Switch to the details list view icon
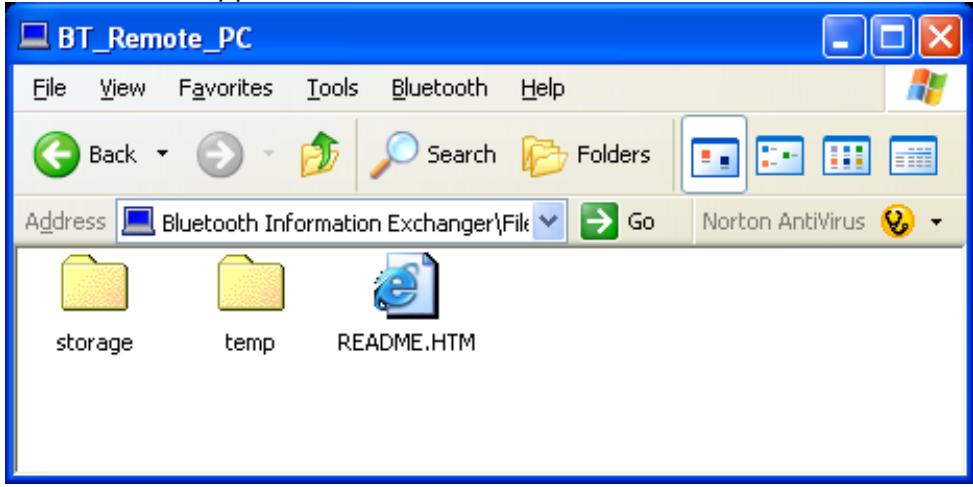Screen dimensions: 973x487 point(913,155)
